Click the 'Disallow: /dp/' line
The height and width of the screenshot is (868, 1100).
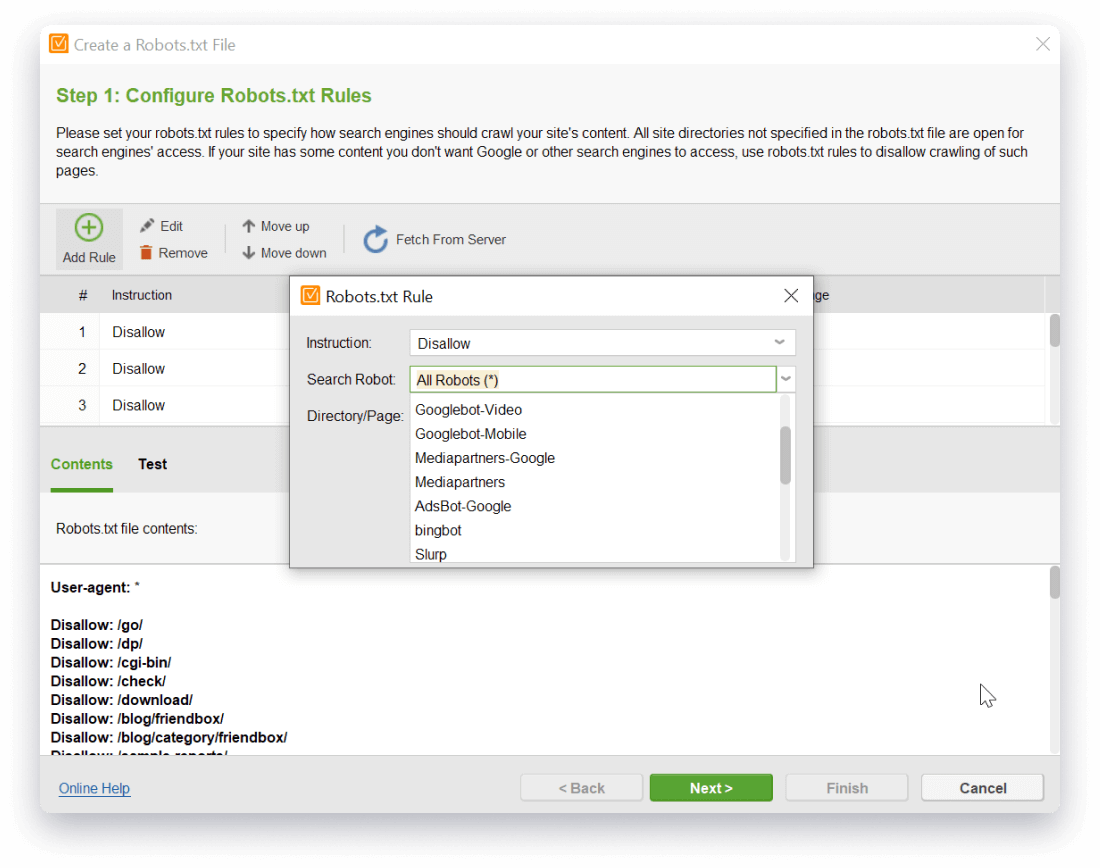coord(97,643)
